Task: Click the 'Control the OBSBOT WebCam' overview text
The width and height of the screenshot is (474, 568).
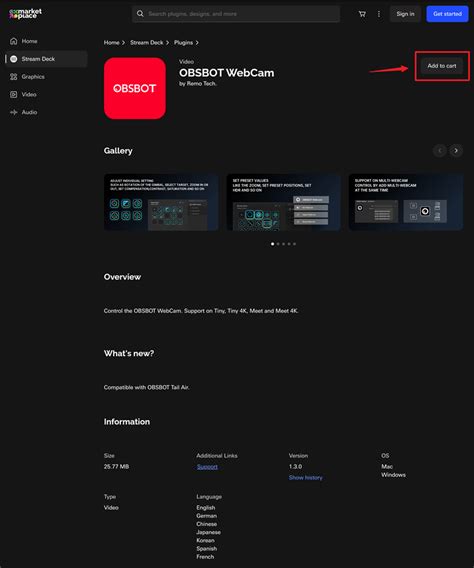Action: pos(201,311)
